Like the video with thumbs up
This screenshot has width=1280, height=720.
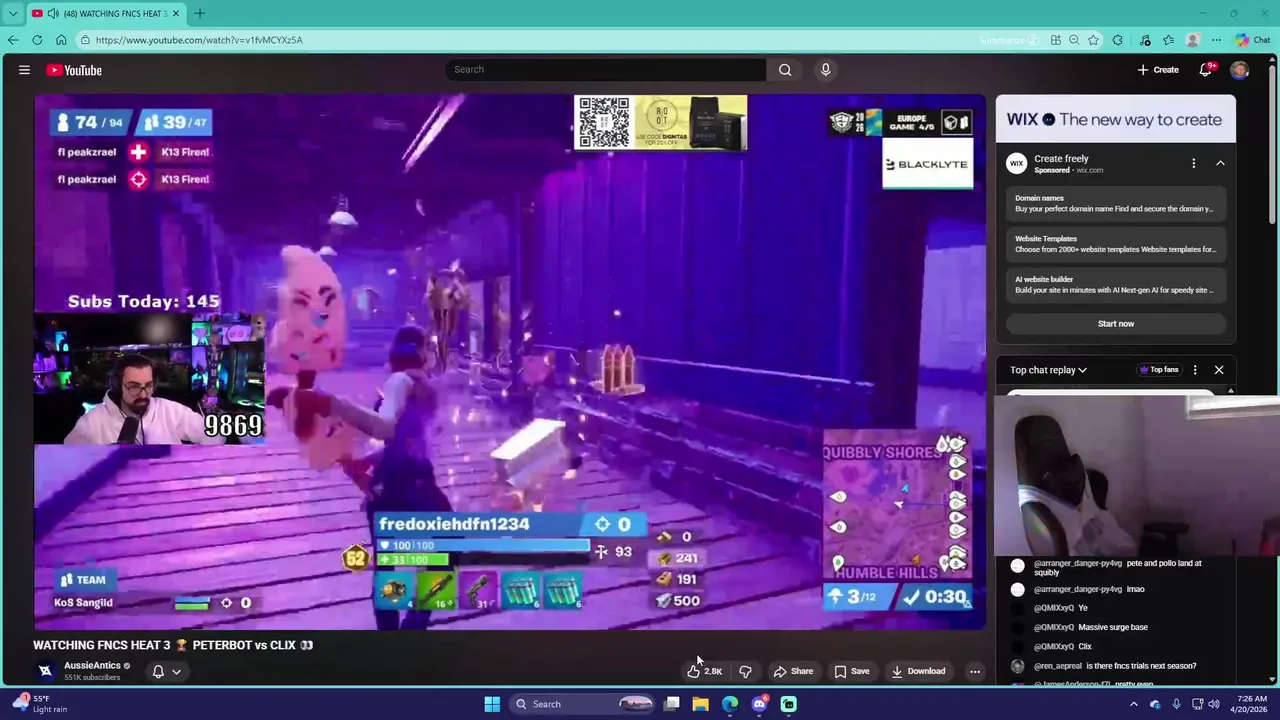pos(705,671)
